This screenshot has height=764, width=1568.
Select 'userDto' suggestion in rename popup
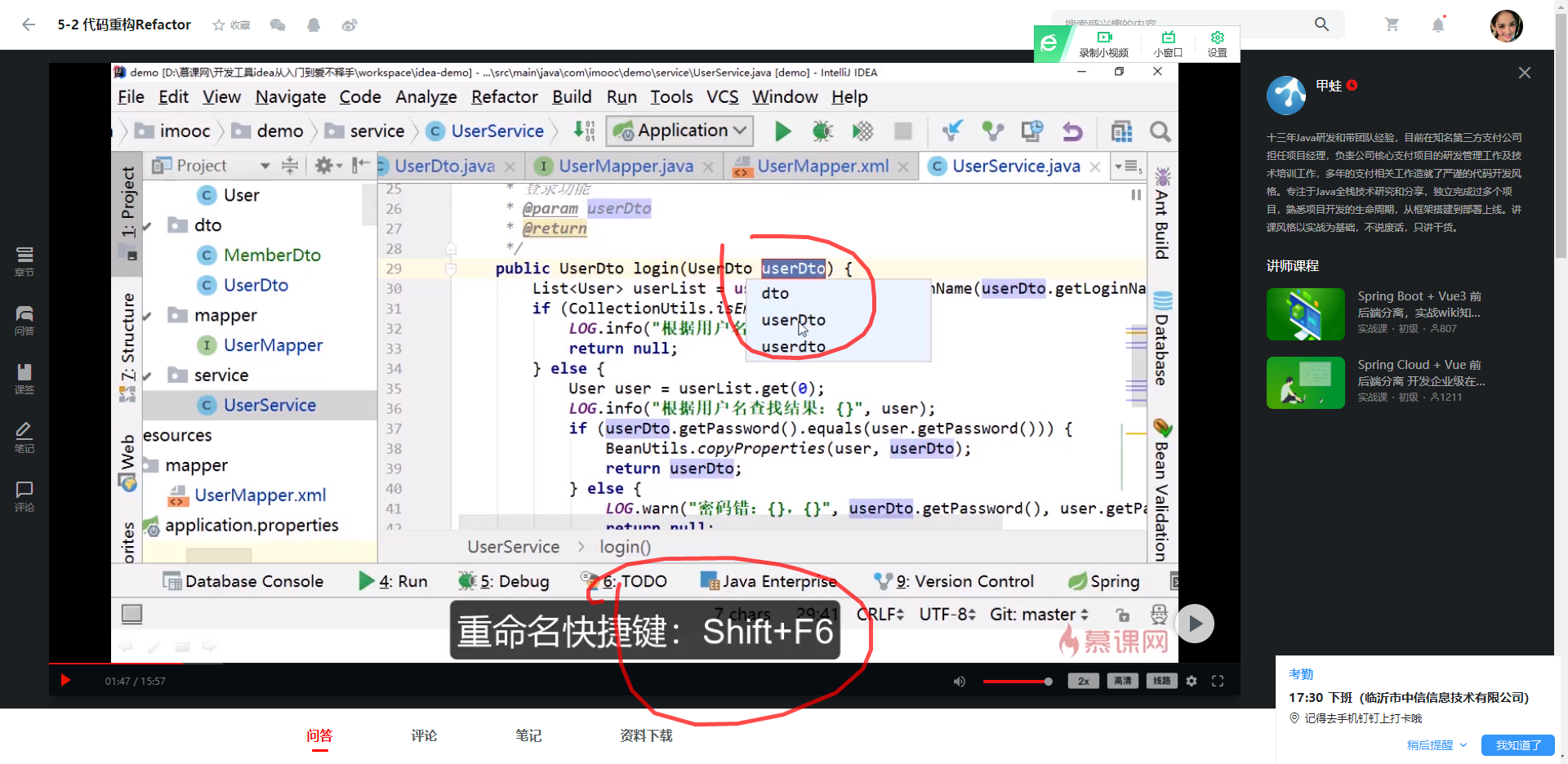(x=793, y=320)
